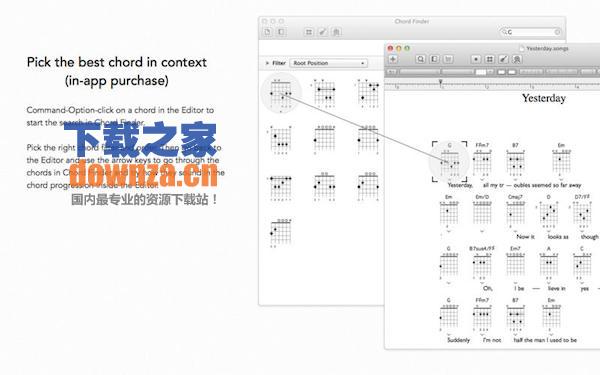Click the song title "Yesterday"
This screenshot has height=375, width=600.
click(544, 98)
